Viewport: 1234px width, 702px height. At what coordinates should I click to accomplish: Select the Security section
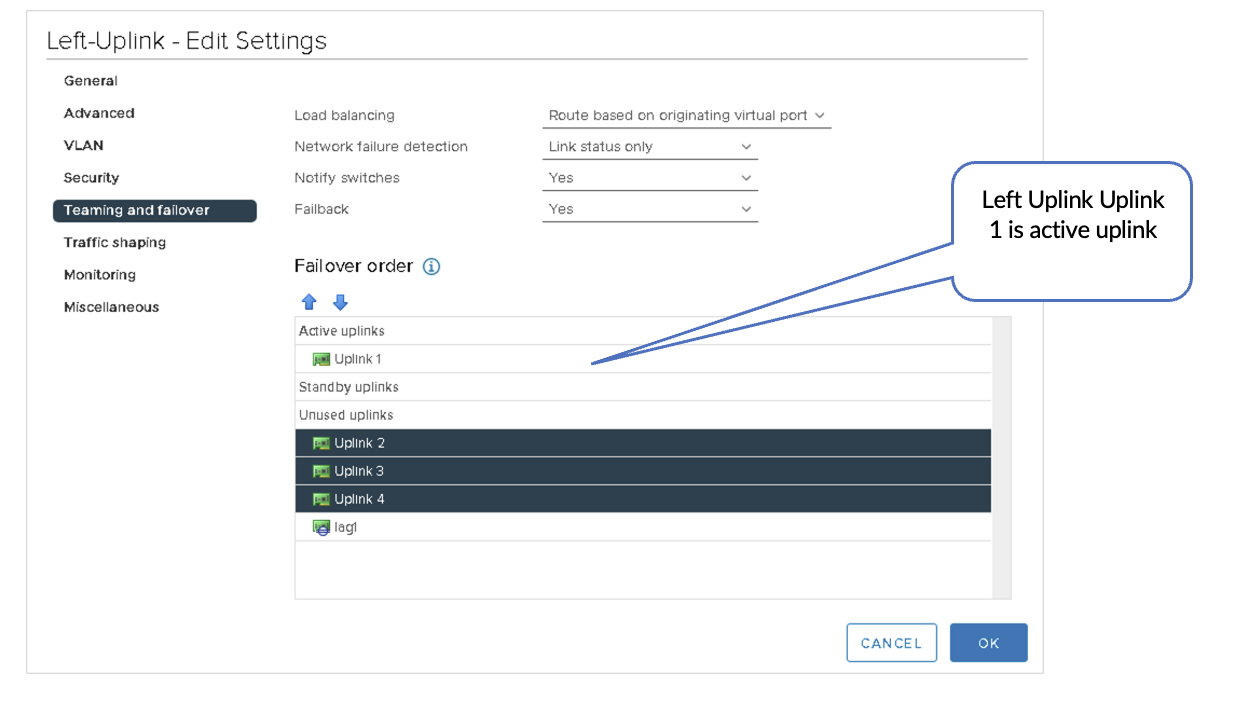pos(92,178)
